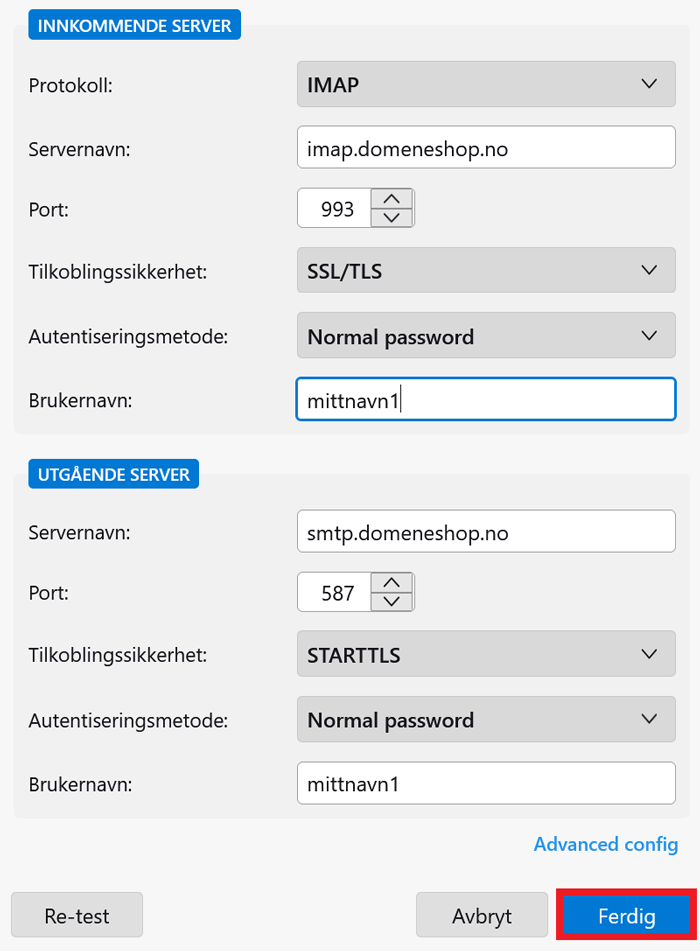Viewport: 700px width, 951px height.
Task: Focus the incoming Brukernavn field
Action: click(486, 400)
